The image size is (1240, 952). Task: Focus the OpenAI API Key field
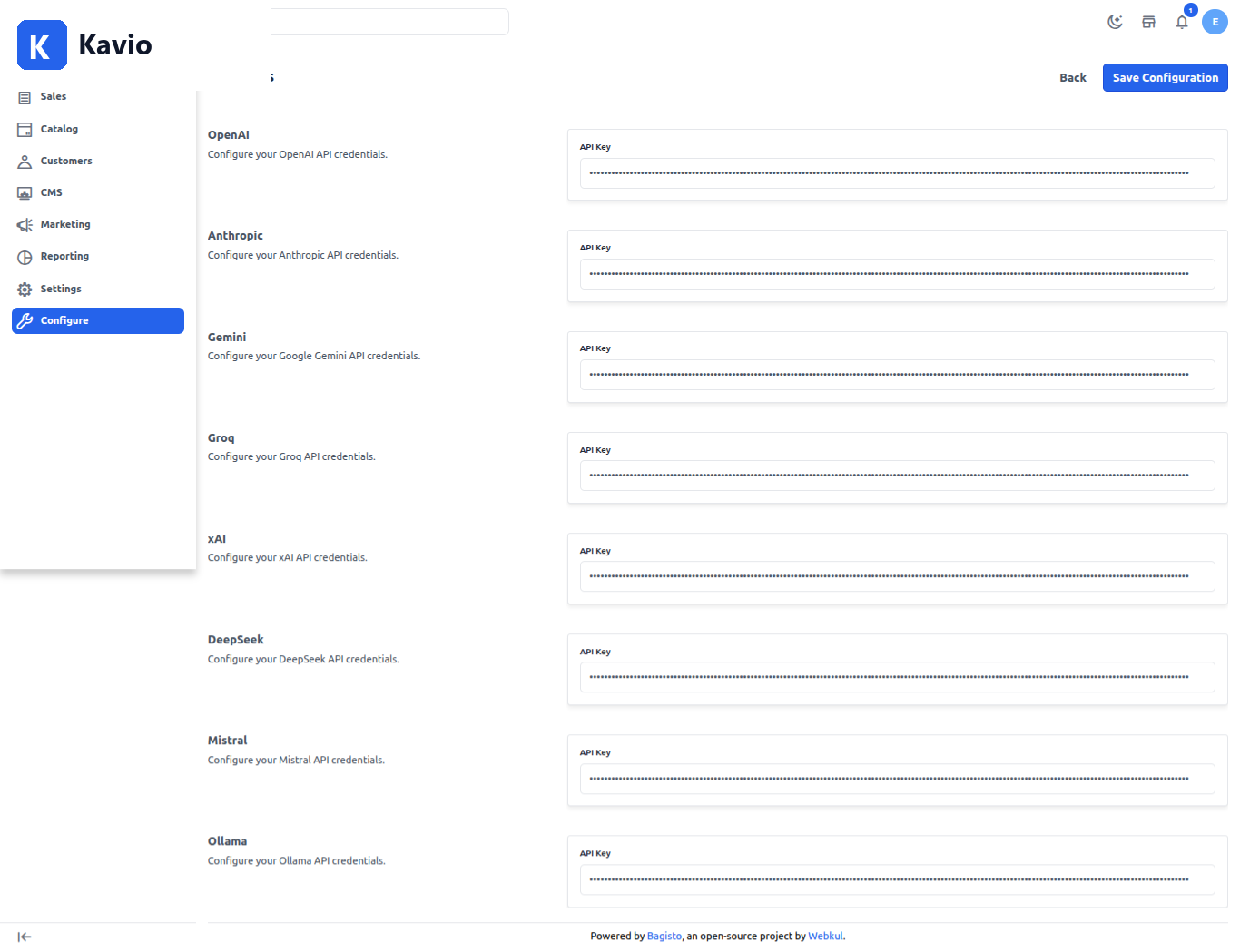[897, 173]
